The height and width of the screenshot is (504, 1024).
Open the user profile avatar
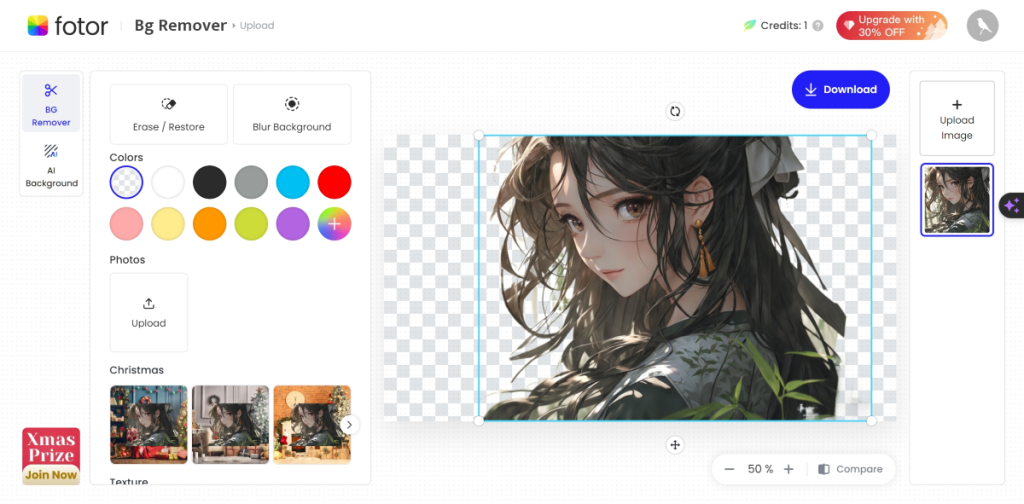pos(982,25)
